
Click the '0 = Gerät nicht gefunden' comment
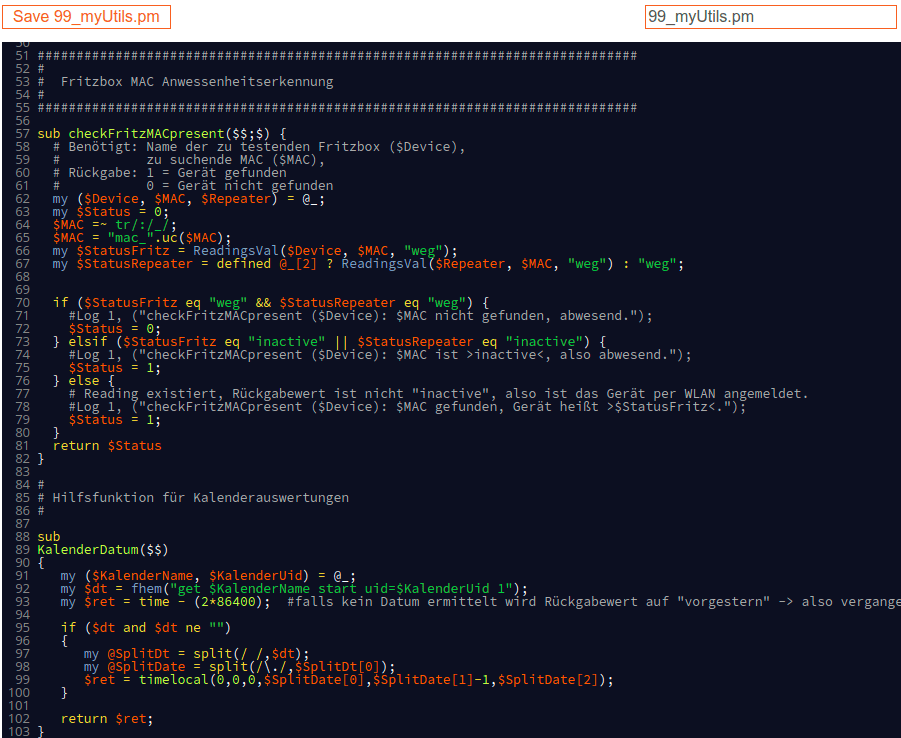tap(240, 186)
